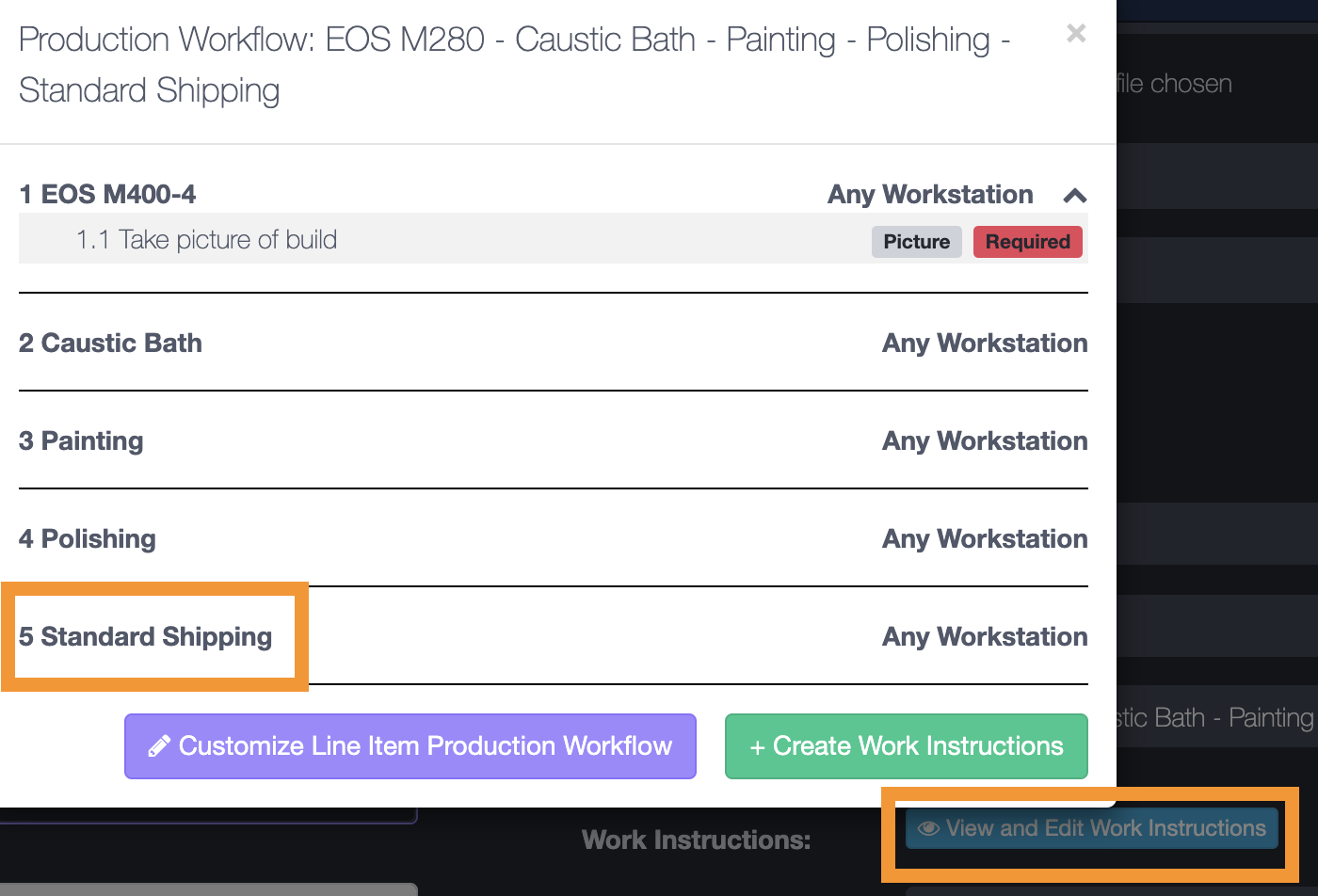Viewport: 1318px width, 896px height.
Task: Select the 1 EOS M400-4 step heading
Action: (107, 195)
